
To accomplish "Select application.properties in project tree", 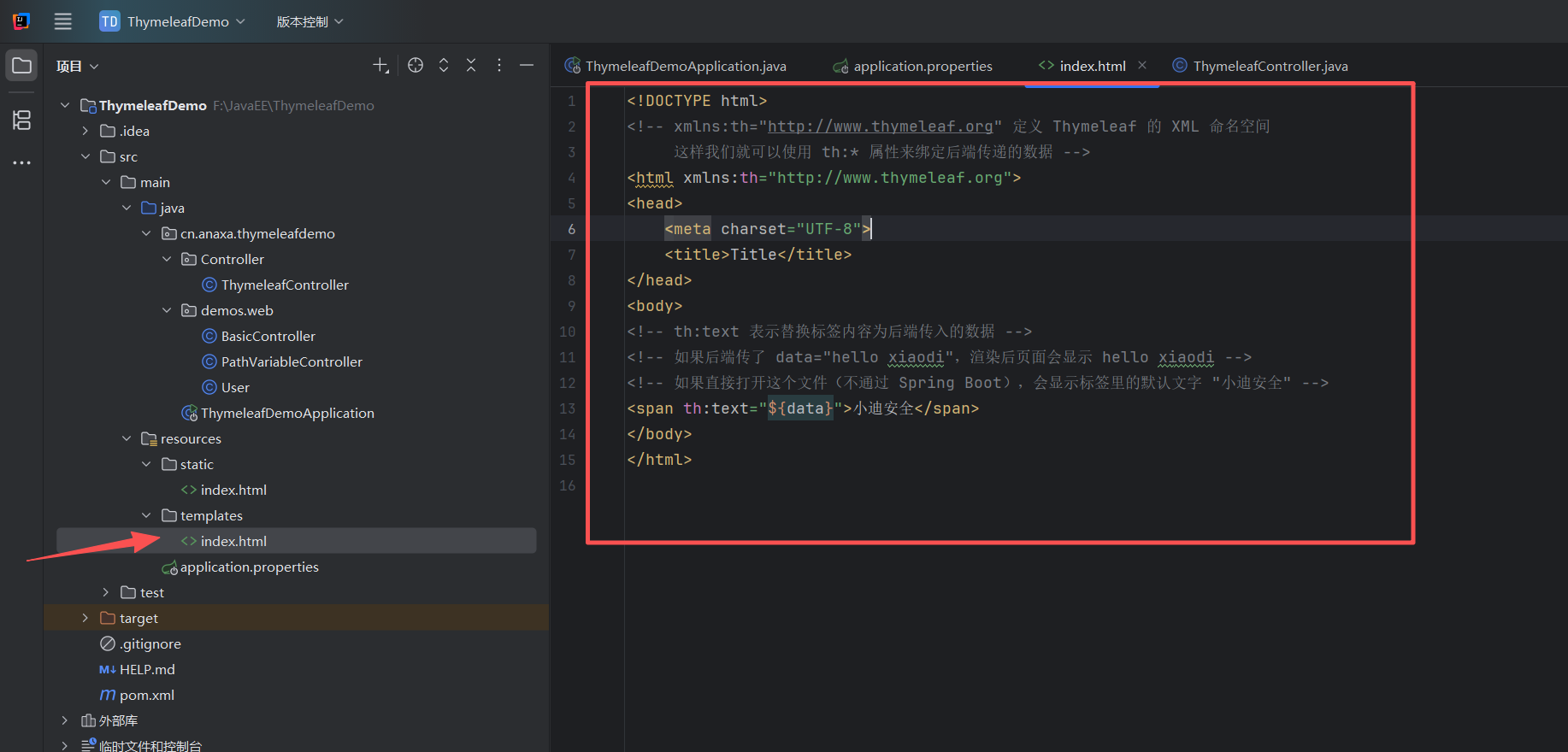I will (249, 567).
